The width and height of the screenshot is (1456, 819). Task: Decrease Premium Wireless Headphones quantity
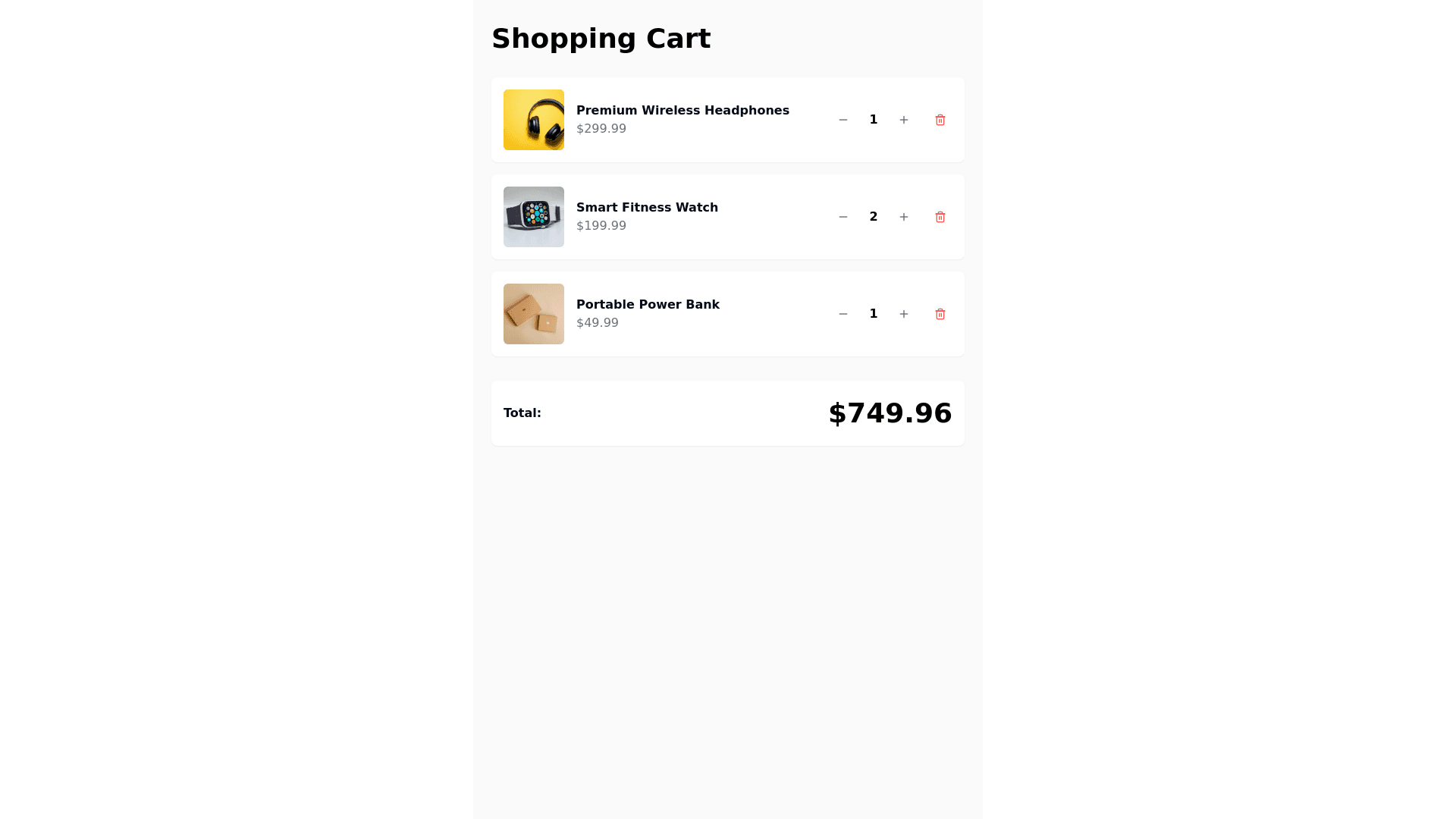coord(843,120)
